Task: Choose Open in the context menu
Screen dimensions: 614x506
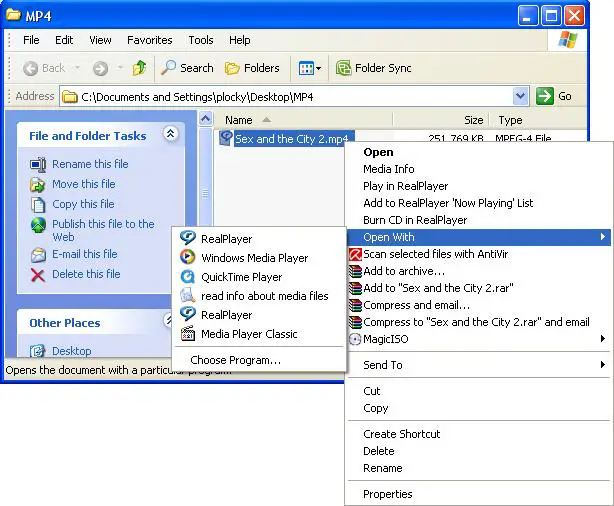Action: coord(479,152)
